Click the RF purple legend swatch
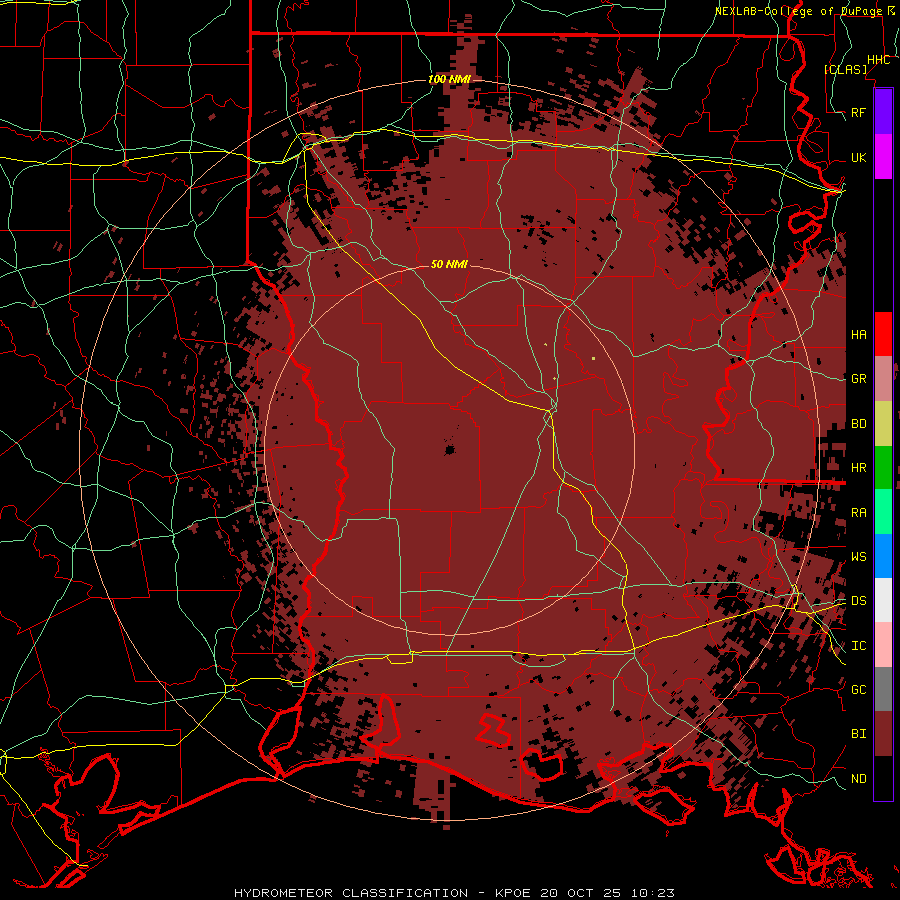 (x=883, y=112)
